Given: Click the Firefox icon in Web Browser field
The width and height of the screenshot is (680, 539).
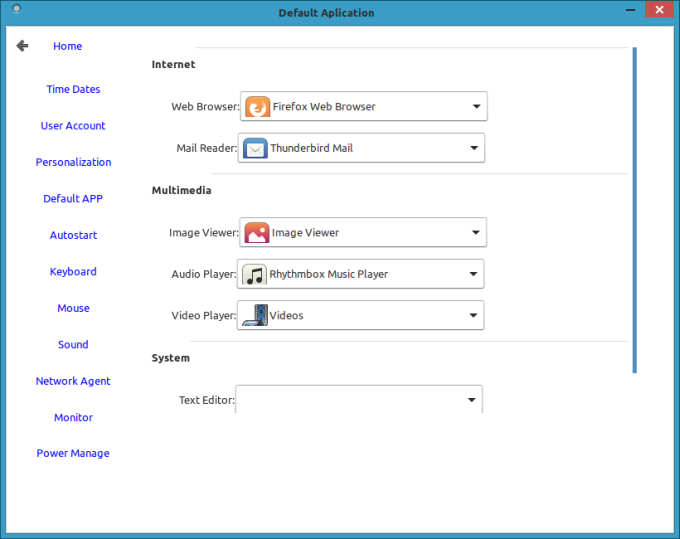Looking at the screenshot, I should [x=257, y=106].
